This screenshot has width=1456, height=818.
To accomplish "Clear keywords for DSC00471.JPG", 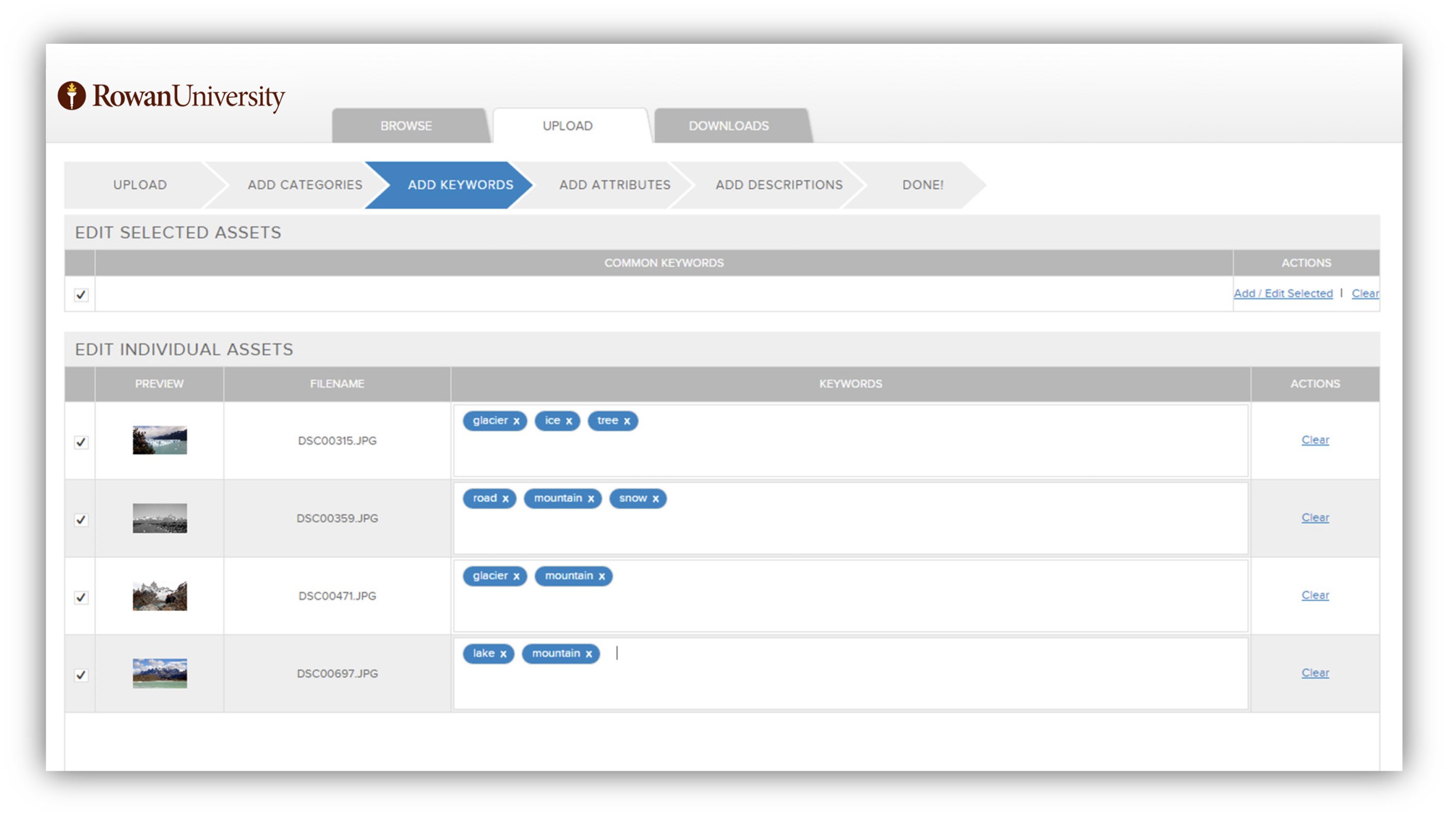I will tap(1315, 595).
